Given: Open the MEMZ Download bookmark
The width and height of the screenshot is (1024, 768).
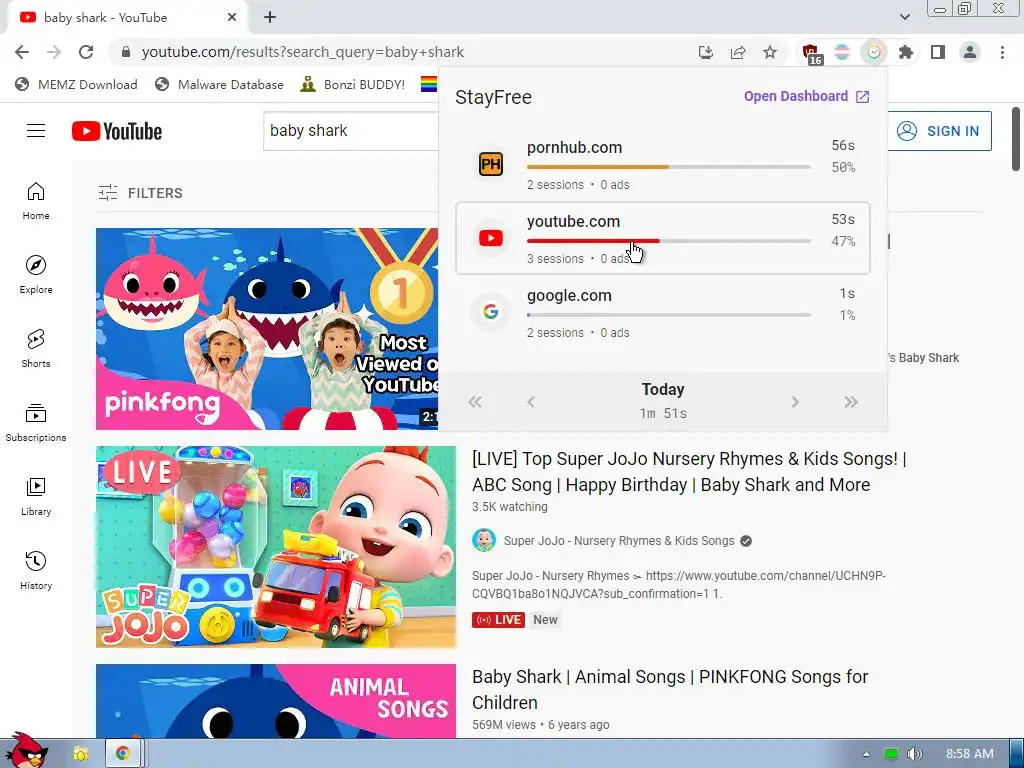Looking at the screenshot, I should pyautogui.click(x=76, y=84).
